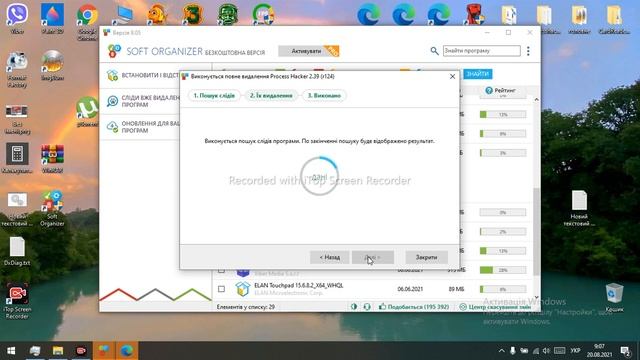Viewport: 640px width, 360px height.
Task: Click the Закрити button
Action: 427,257
